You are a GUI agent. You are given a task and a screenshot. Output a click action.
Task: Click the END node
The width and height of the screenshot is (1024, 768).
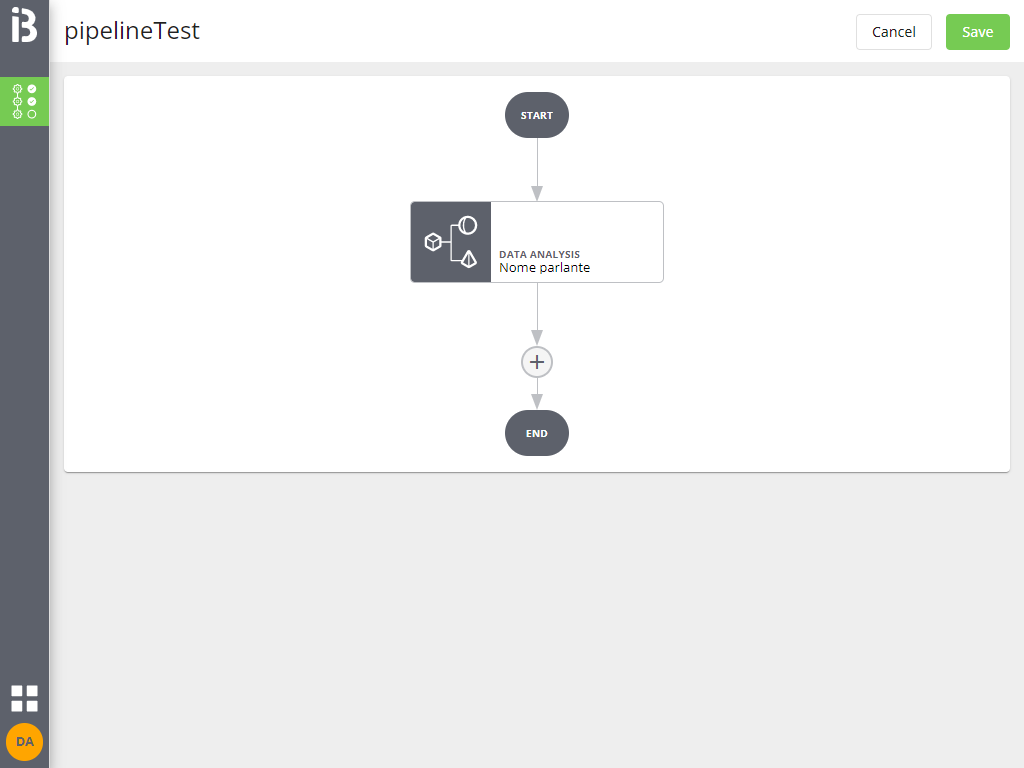coord(537,433)
